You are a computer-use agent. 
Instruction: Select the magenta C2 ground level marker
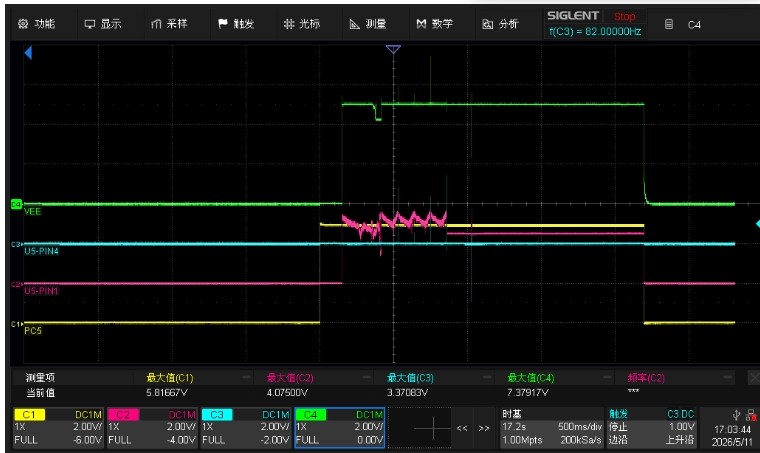(16, 284)
